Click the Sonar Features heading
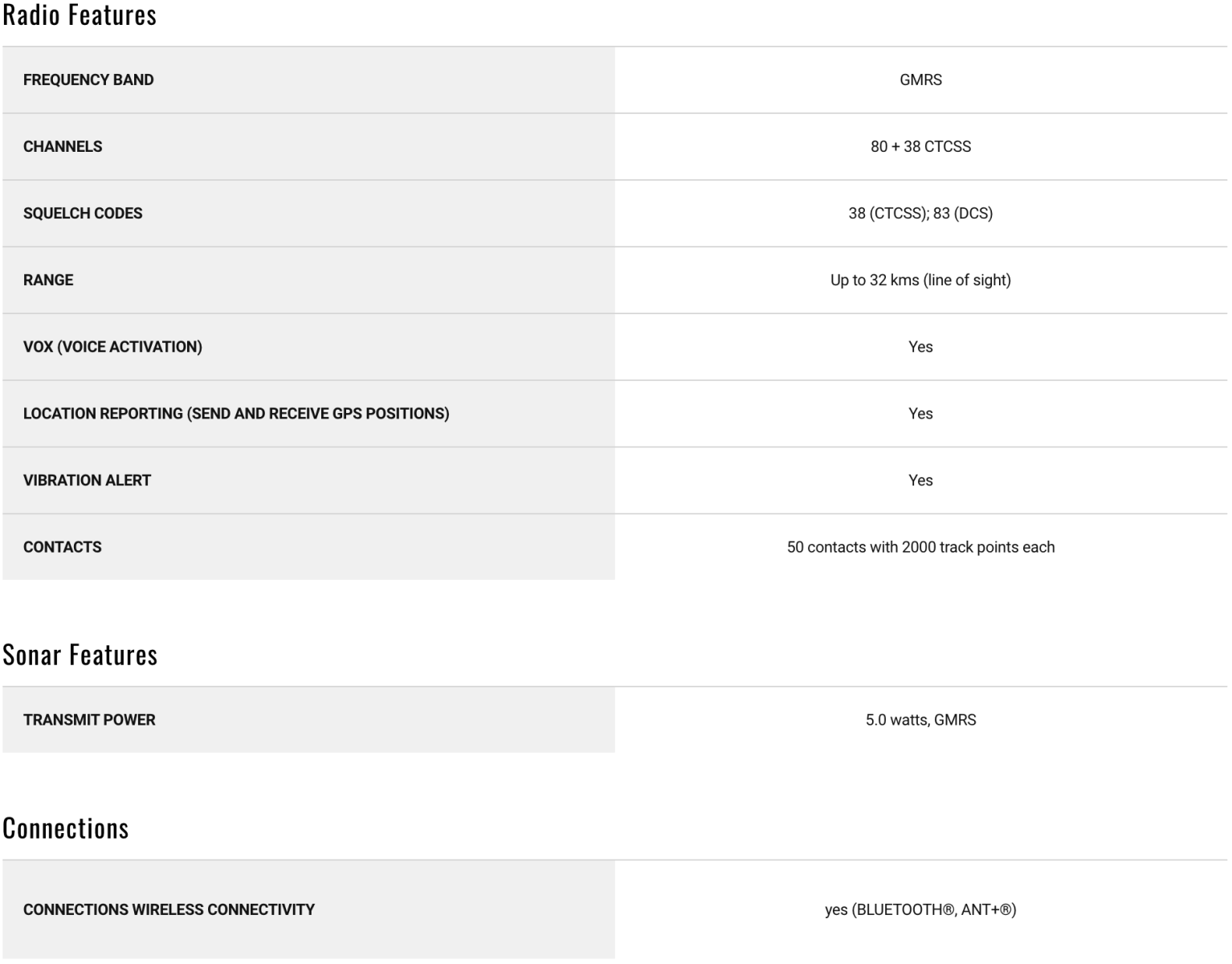The width and height of the screenshot is (1232, 964). [80, 655]
